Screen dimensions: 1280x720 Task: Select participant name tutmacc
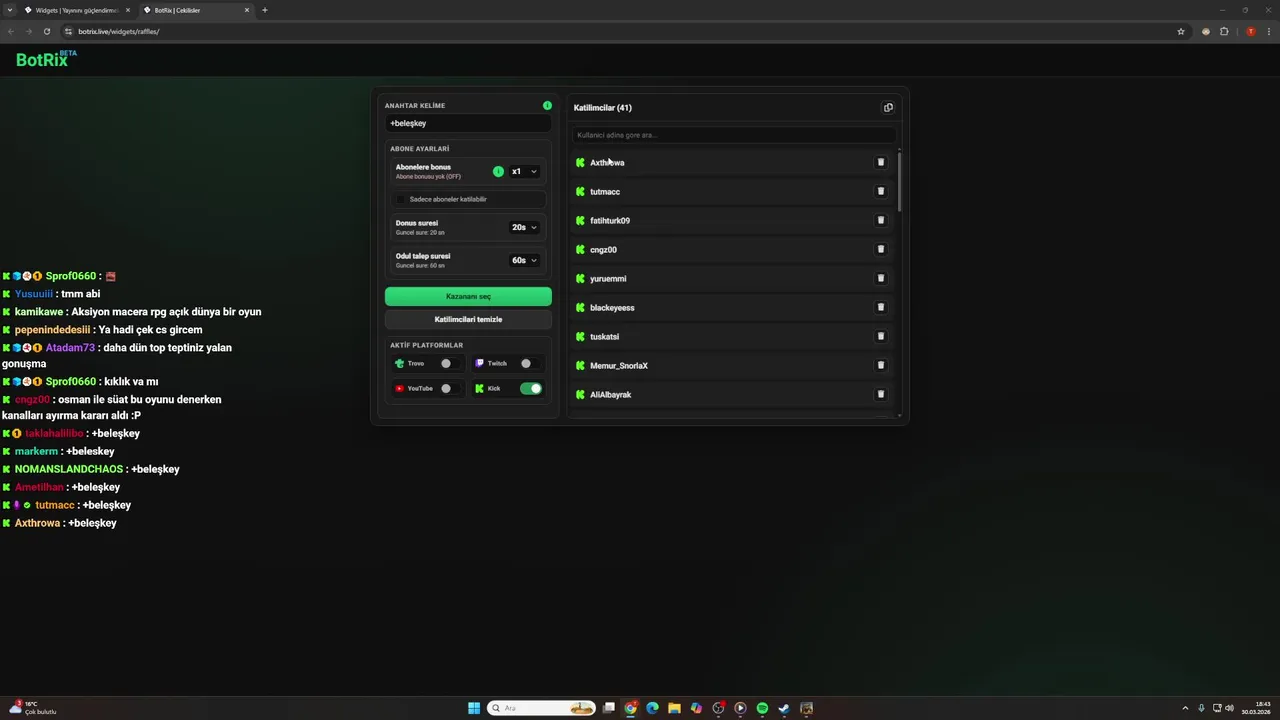point(605,191)
